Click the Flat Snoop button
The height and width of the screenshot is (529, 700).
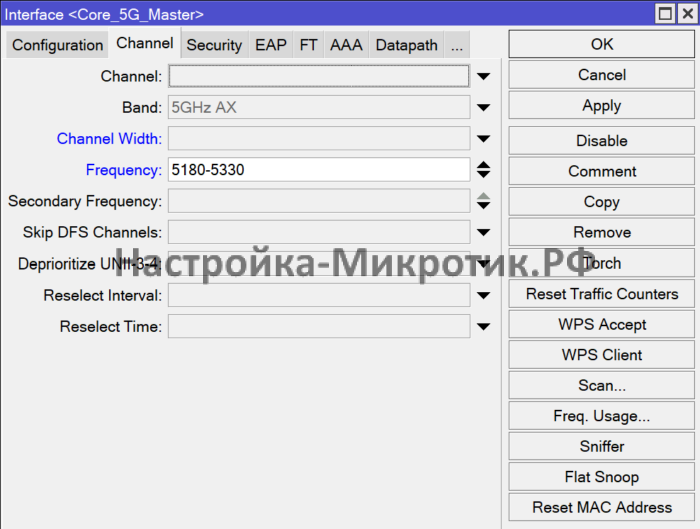(x=602, y=477)
